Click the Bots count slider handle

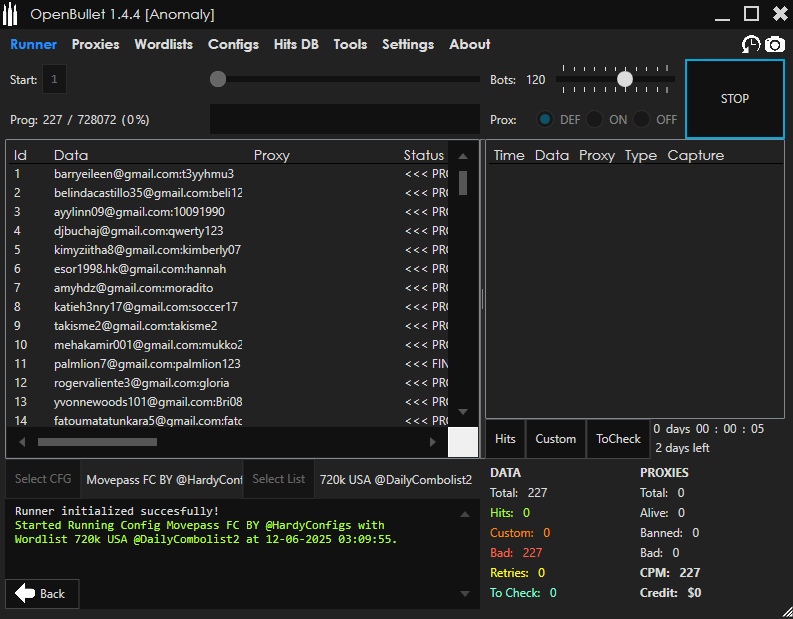click(x=625, y=79)
